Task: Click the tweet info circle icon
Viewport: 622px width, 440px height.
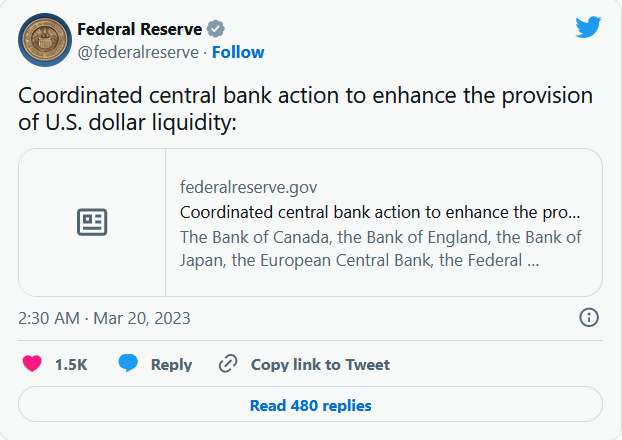Action: pos(589,318)
